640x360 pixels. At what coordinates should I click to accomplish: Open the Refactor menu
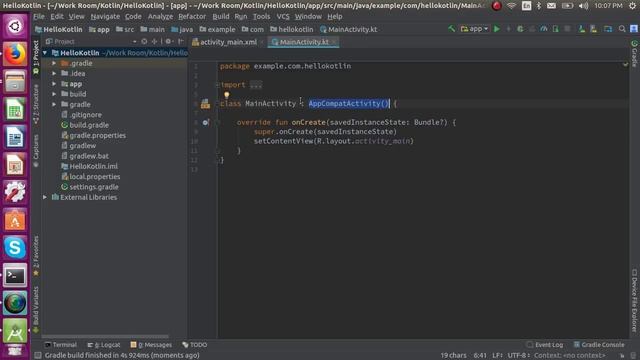point(192,17)
